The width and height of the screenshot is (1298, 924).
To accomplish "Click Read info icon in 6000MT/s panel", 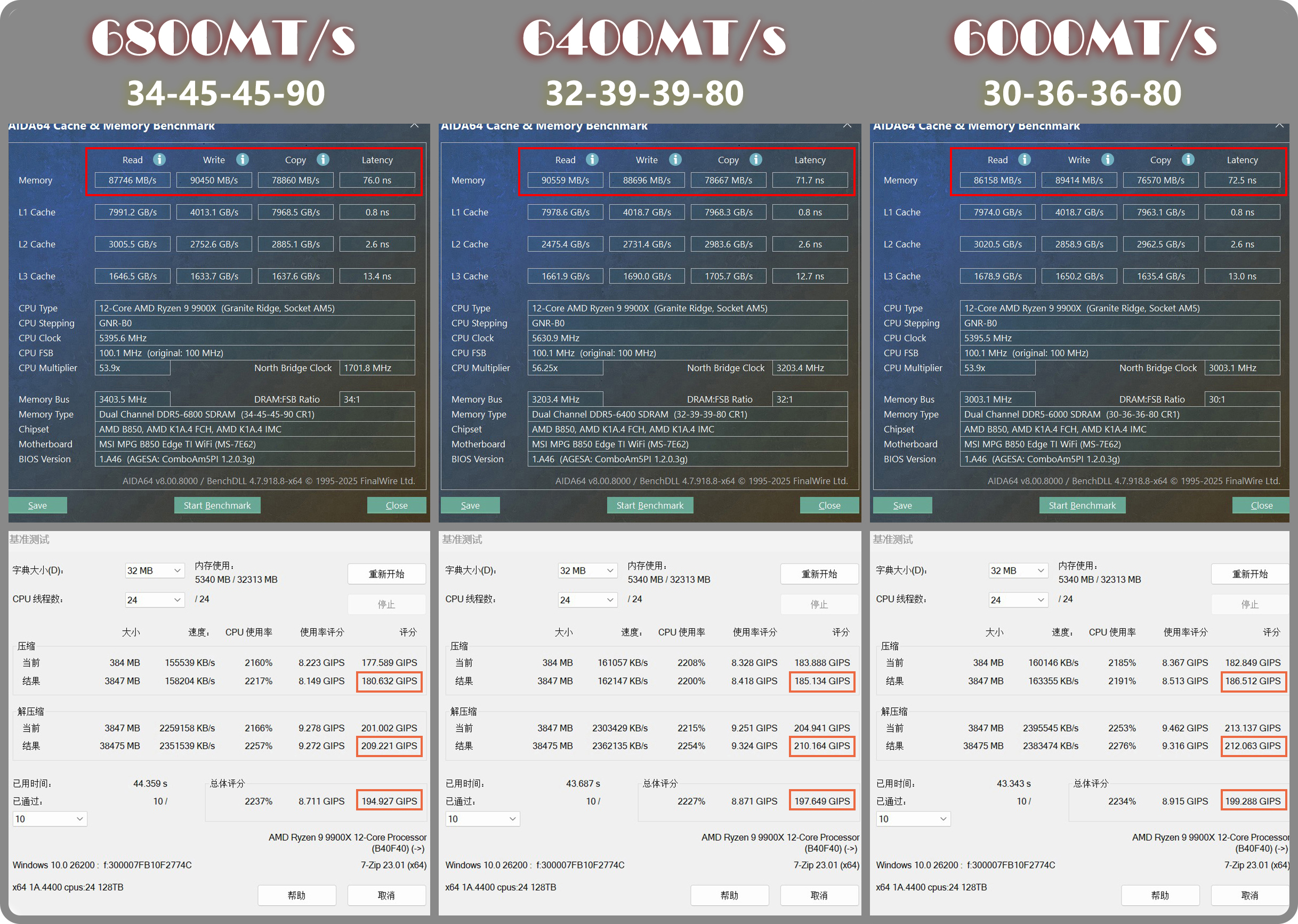I will (x=1025, y=159).
